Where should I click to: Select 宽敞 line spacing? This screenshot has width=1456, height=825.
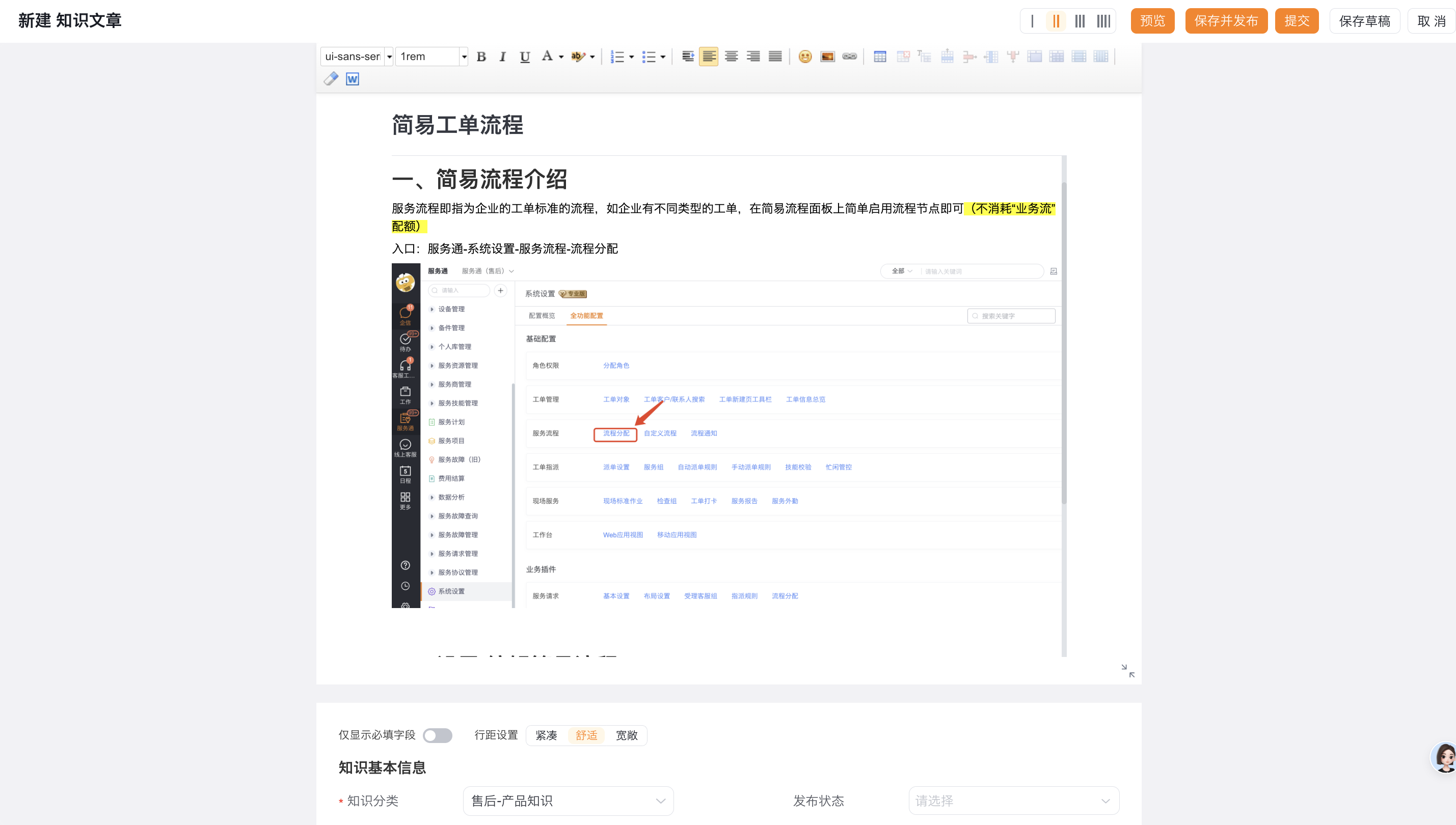point(626,735)
